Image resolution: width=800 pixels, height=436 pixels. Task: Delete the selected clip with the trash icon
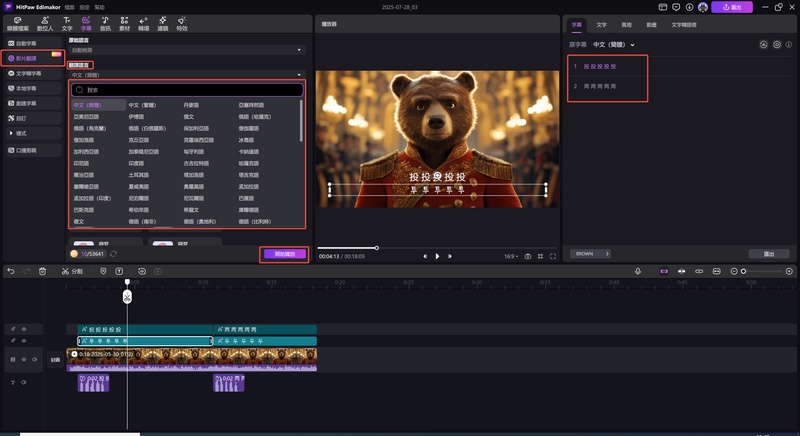(42, 271)
